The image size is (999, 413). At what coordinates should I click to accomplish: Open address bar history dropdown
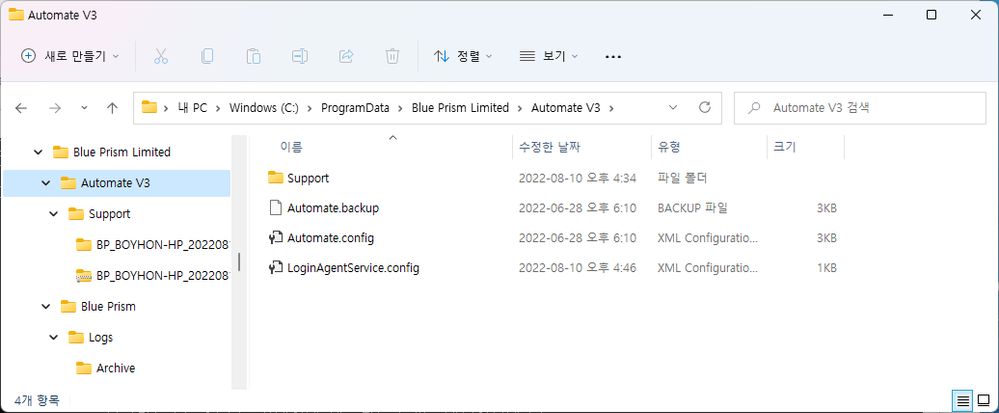pyautogui.click(x=673, y=108)
